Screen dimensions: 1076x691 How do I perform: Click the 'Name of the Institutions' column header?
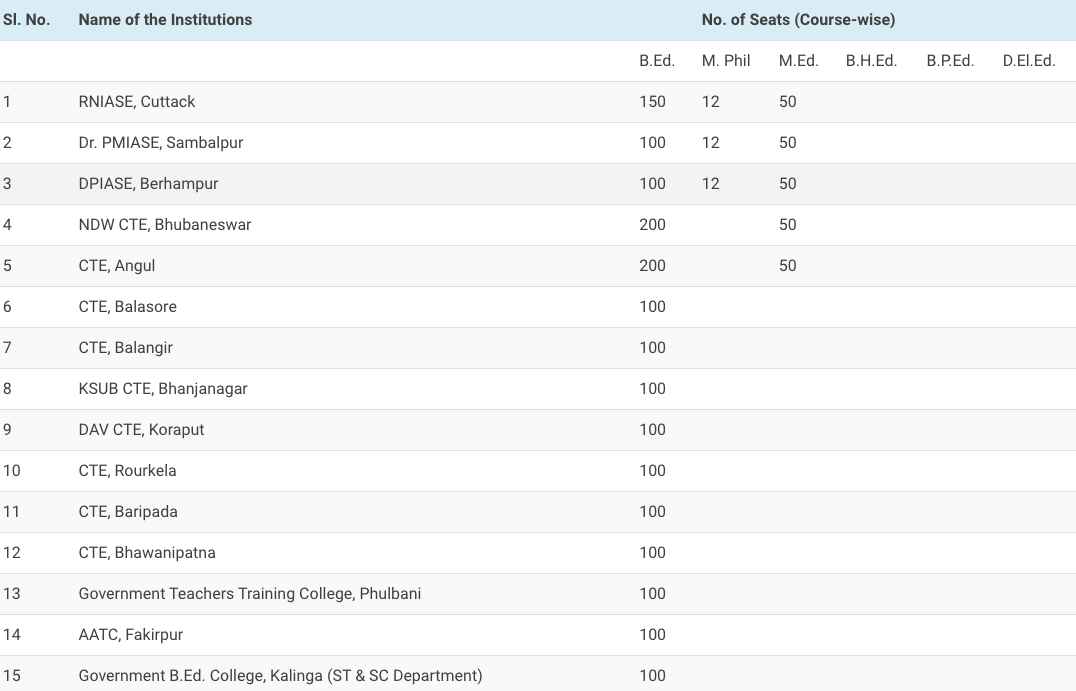pyautogui.click(x=165, y=20)
